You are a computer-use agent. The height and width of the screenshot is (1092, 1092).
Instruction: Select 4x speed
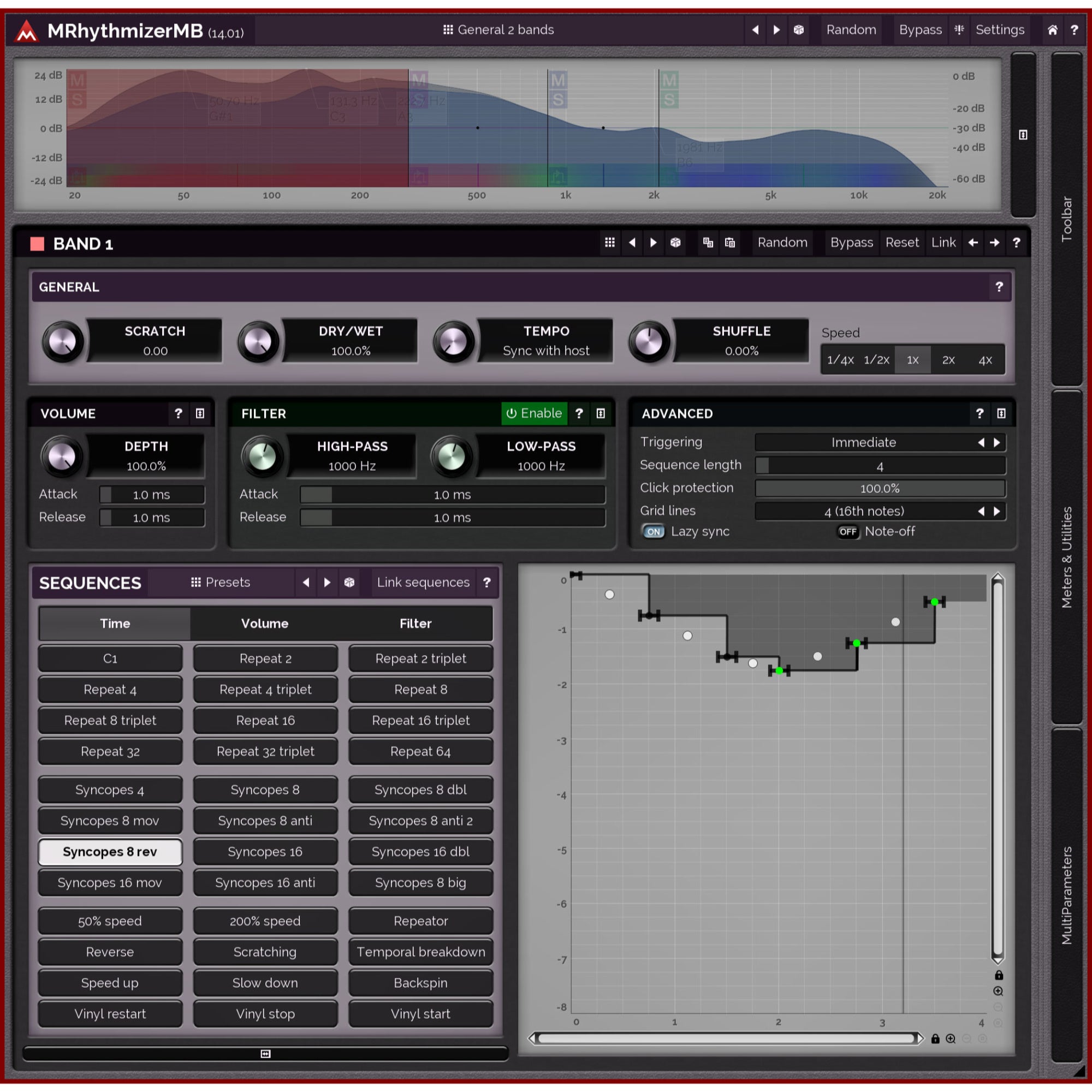coord(985,360)
